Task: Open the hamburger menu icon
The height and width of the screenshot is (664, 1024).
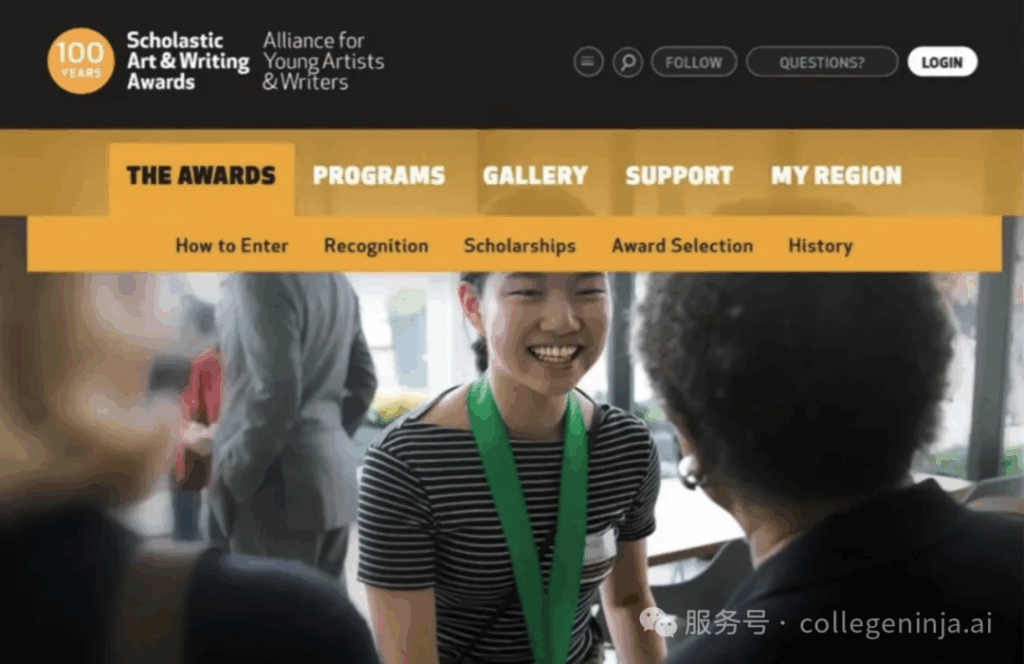Action: (x=588, y=62)
